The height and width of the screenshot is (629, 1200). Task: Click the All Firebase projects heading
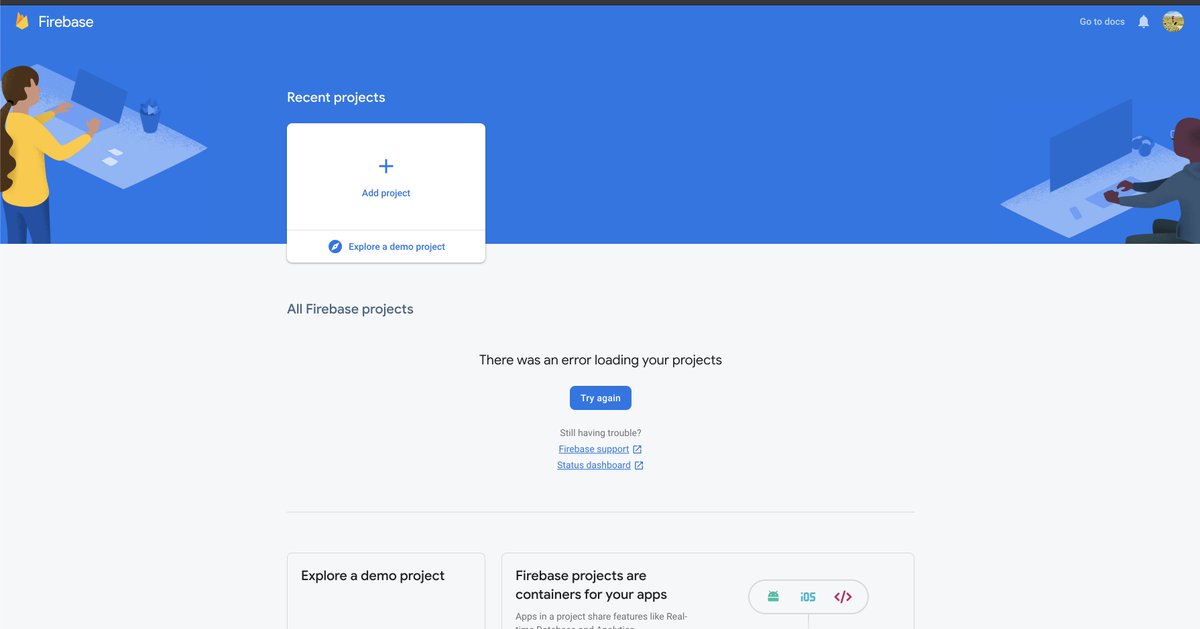(350, 309)
